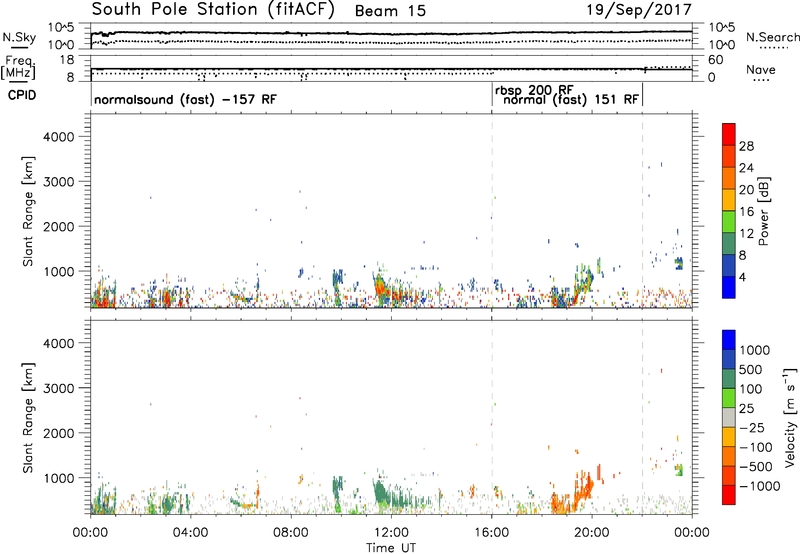Pick the top blue Velocity colorbar segment
This screenshot has height=554, width=800.
[x=729, y=340]
